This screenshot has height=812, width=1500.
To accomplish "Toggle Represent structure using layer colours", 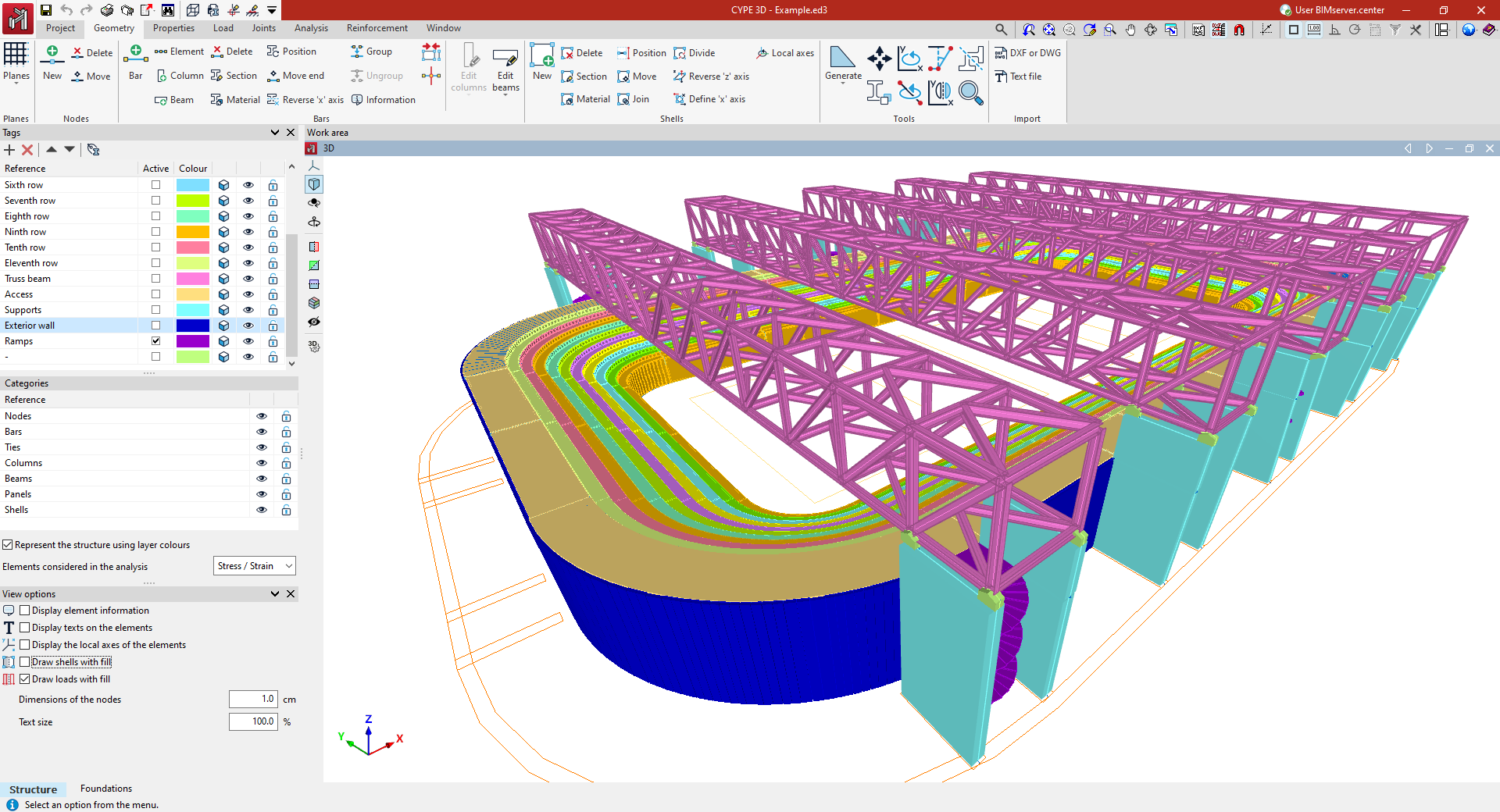I will (x=8, y=545).
